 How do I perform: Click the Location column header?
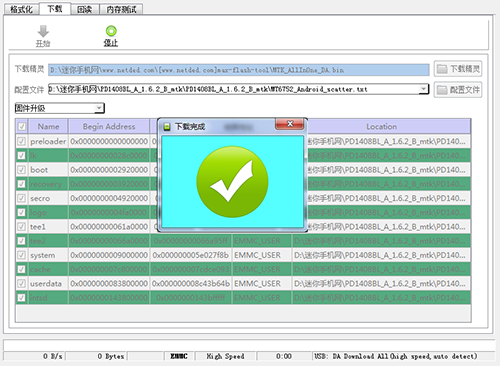click(x=381, y=127)
